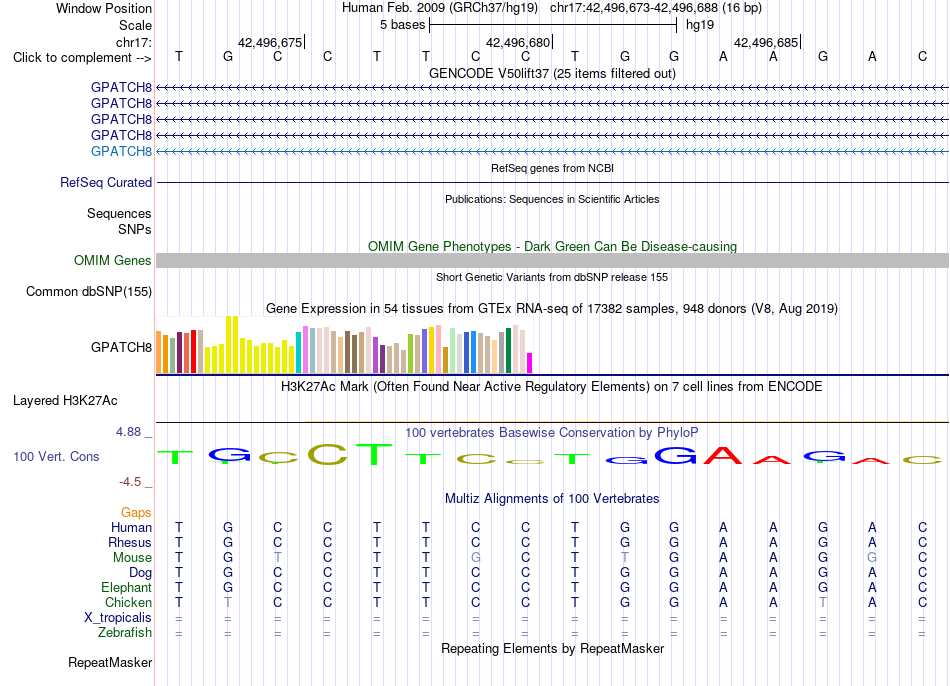Select the Dog species row label
Viewport: 950px width, 686px height.
140,573
